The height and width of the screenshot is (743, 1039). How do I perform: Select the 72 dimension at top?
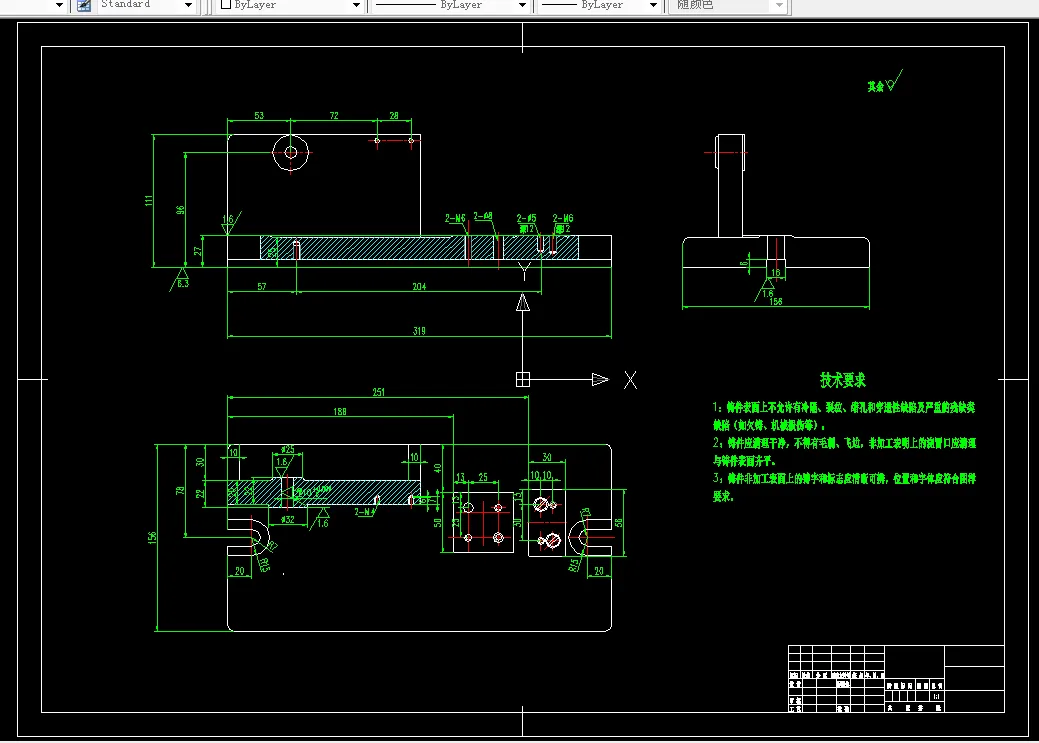tap(334, 115)
